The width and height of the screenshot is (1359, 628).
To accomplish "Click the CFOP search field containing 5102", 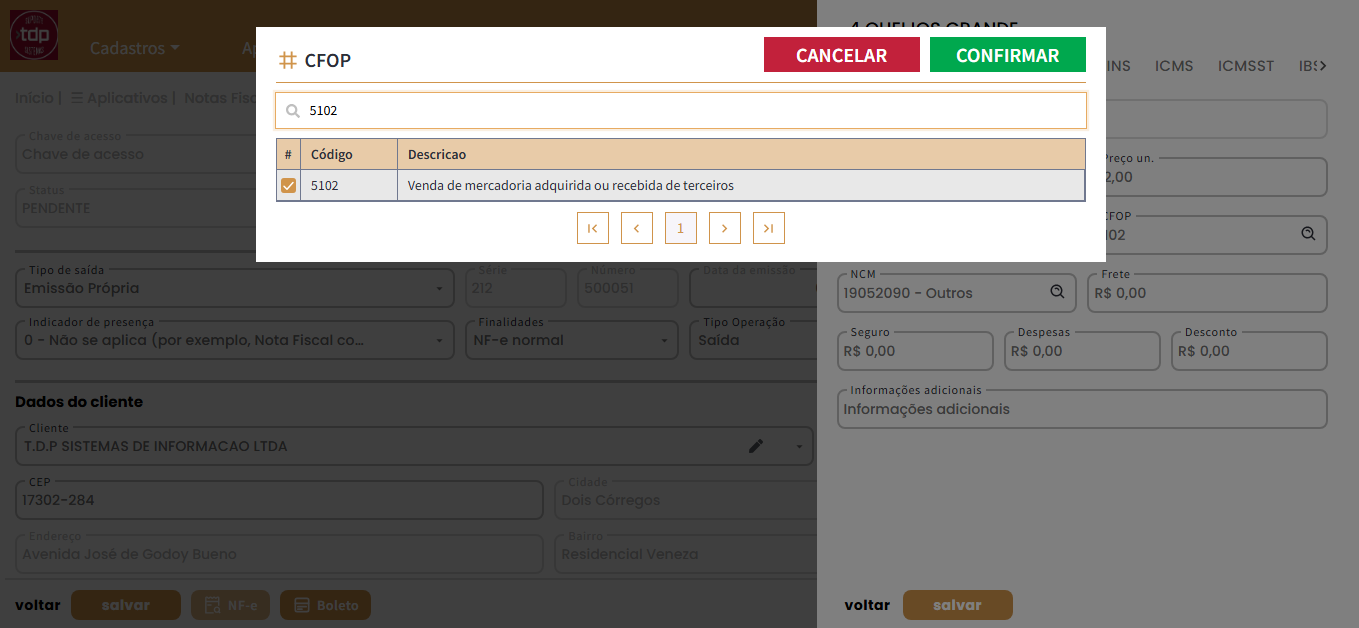I will (680, 111).
